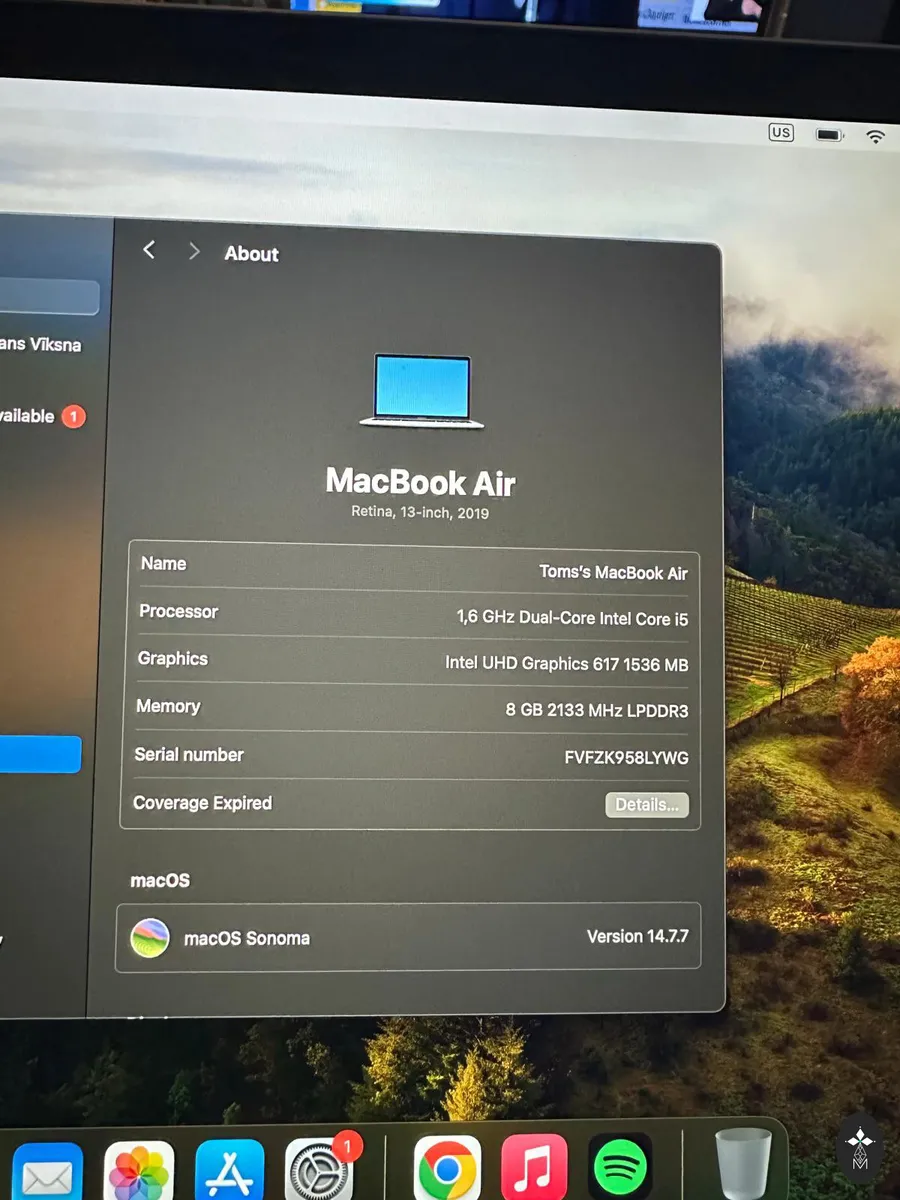The height and width of the screenshot is (1200, 900).
Task: Open System Settings from the Dock
Action: tap(319, 1169)
